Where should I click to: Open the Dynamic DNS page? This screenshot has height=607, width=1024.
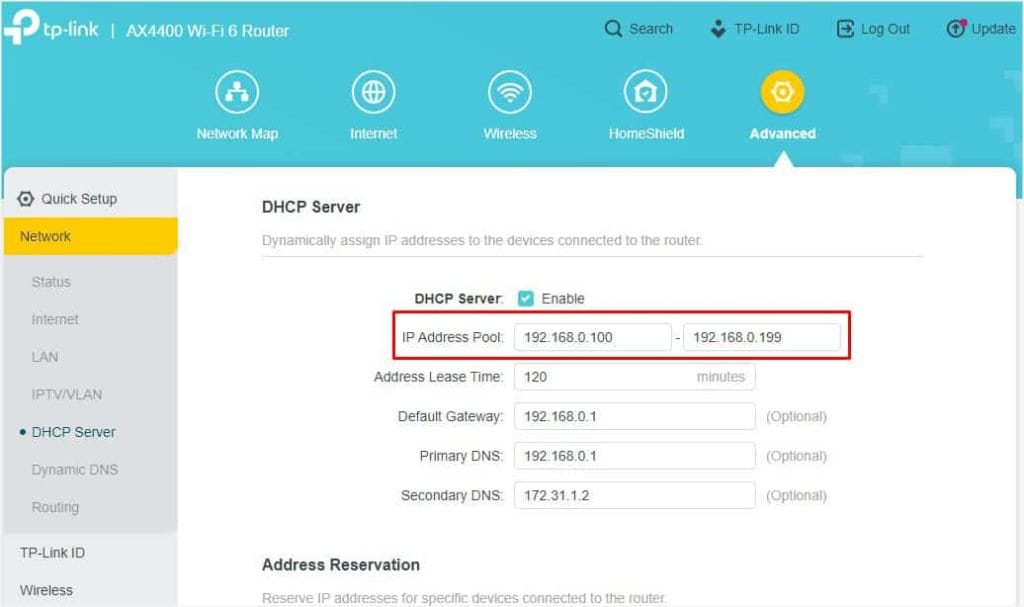click(x=74, y=469)
